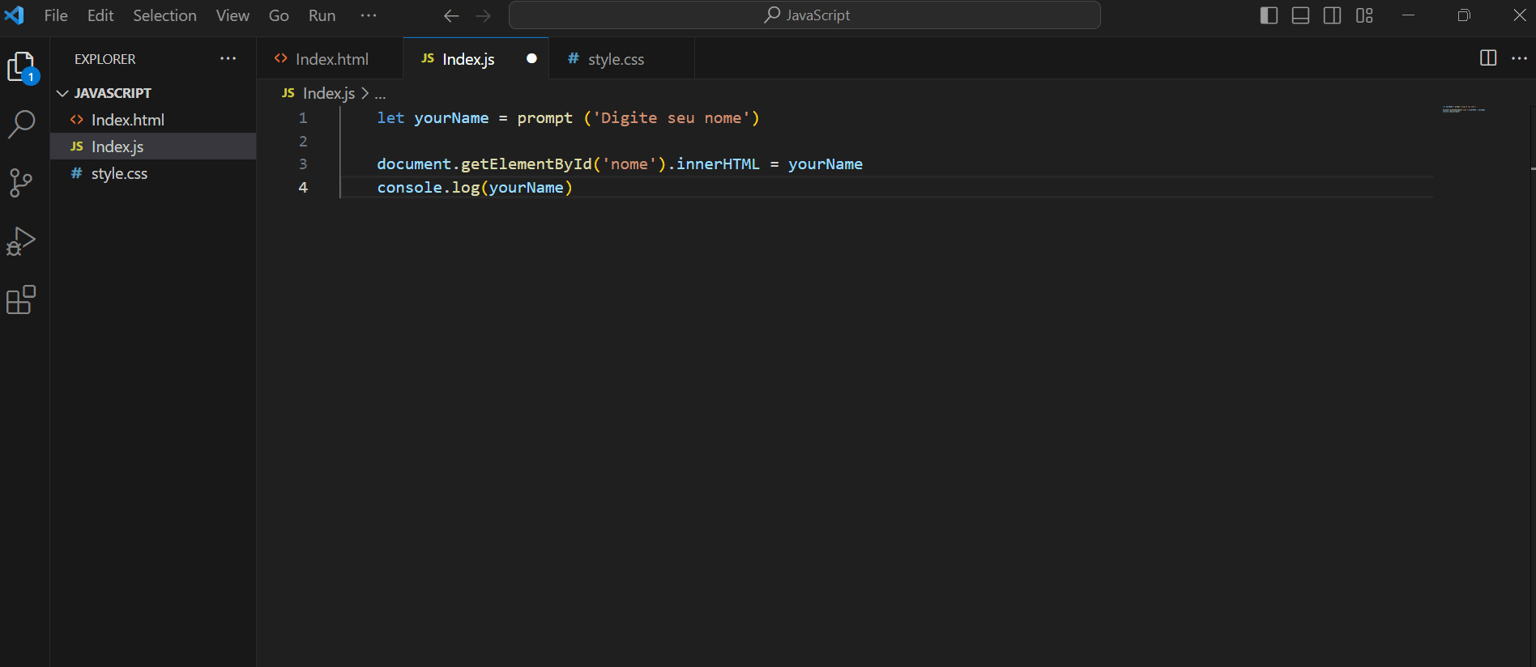Viewport: 1536px width, 667px height.
Task: Open the Extensions view icon
Action: click(21, 300)
